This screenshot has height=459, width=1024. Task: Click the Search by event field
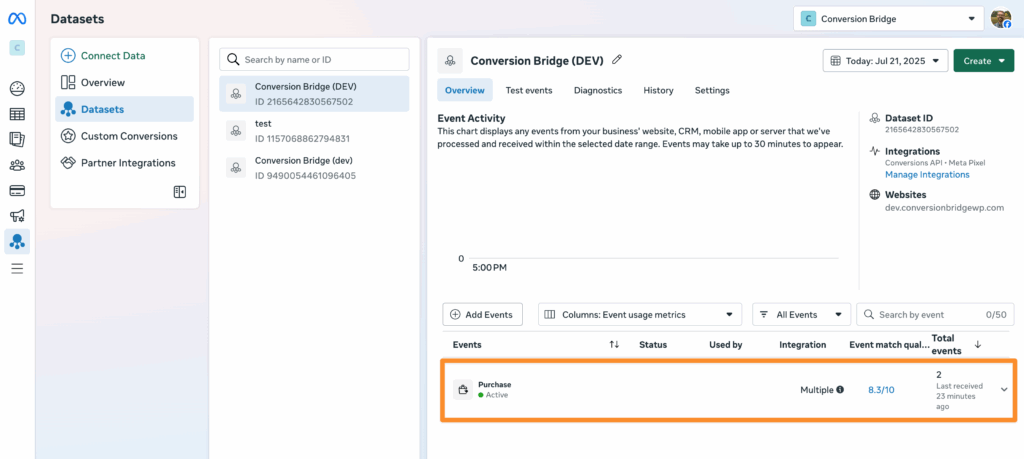click(936, 315)
